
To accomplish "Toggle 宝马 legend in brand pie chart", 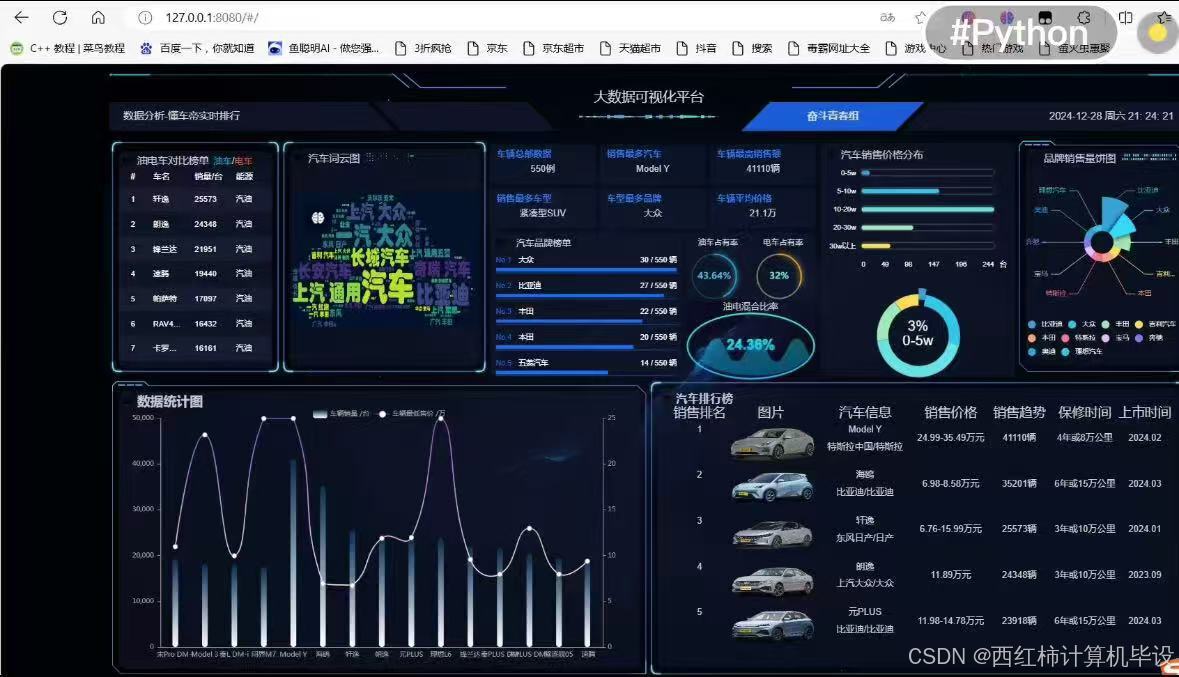I will 1115,338.
